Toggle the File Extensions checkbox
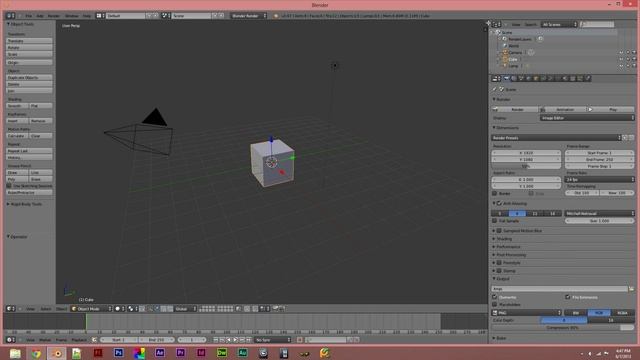The image size is (640, 360). tap(568, 297)
